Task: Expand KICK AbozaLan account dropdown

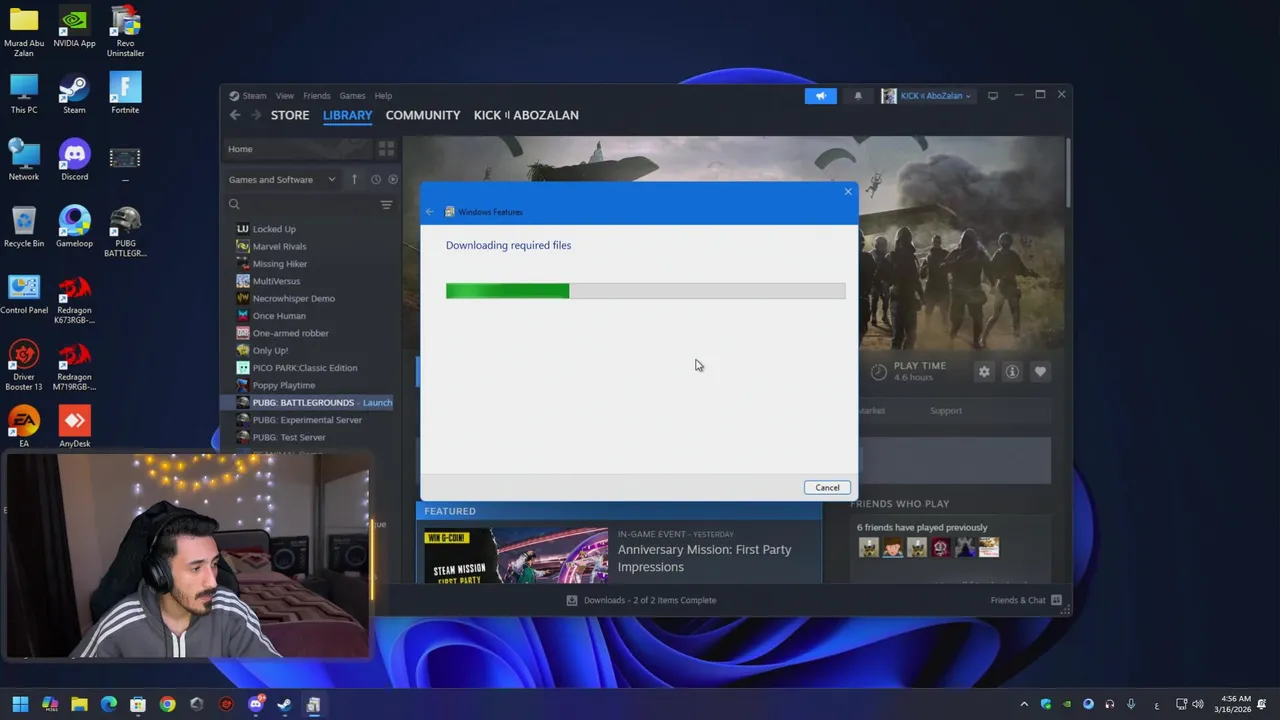Action: click(926, 96)
